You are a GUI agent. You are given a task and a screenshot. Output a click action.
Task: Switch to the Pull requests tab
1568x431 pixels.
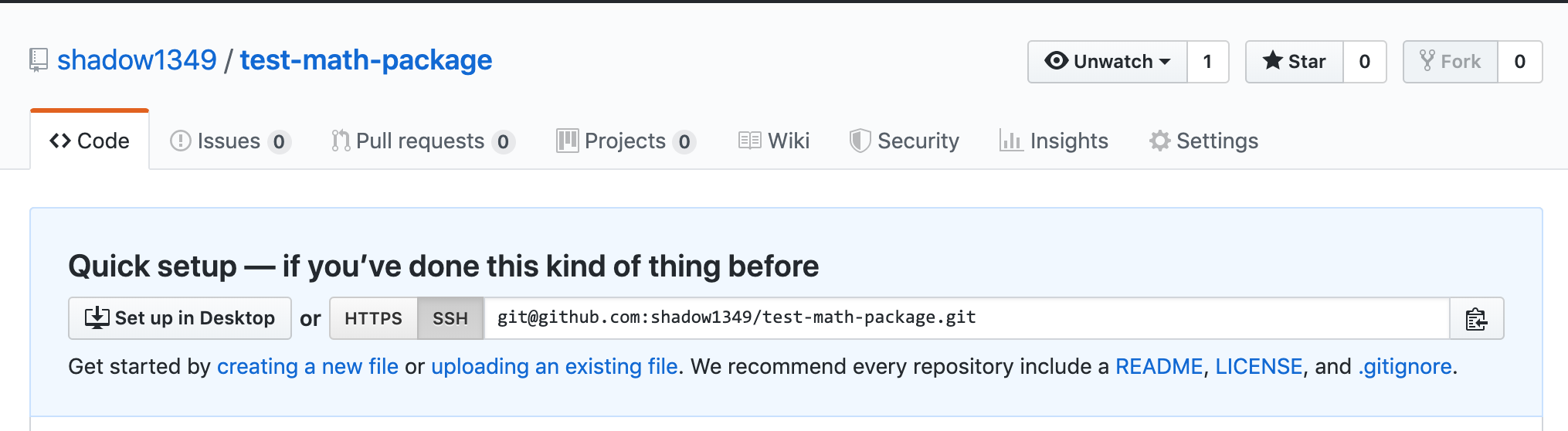pyautogui.click(x=423, y=141)
